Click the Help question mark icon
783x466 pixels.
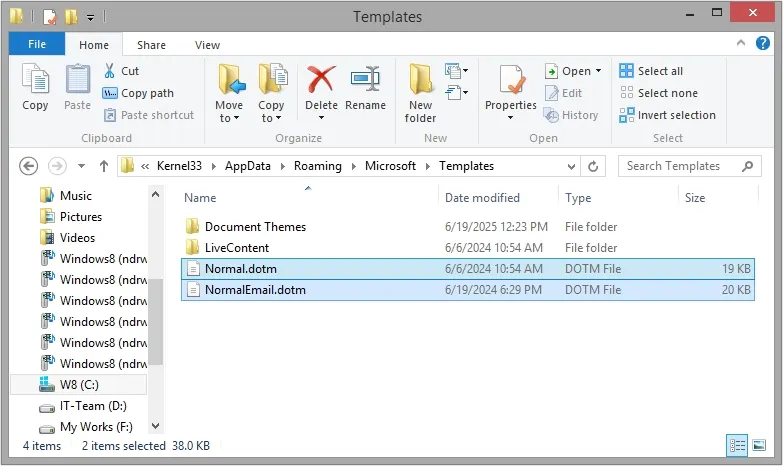pos(763,43)
